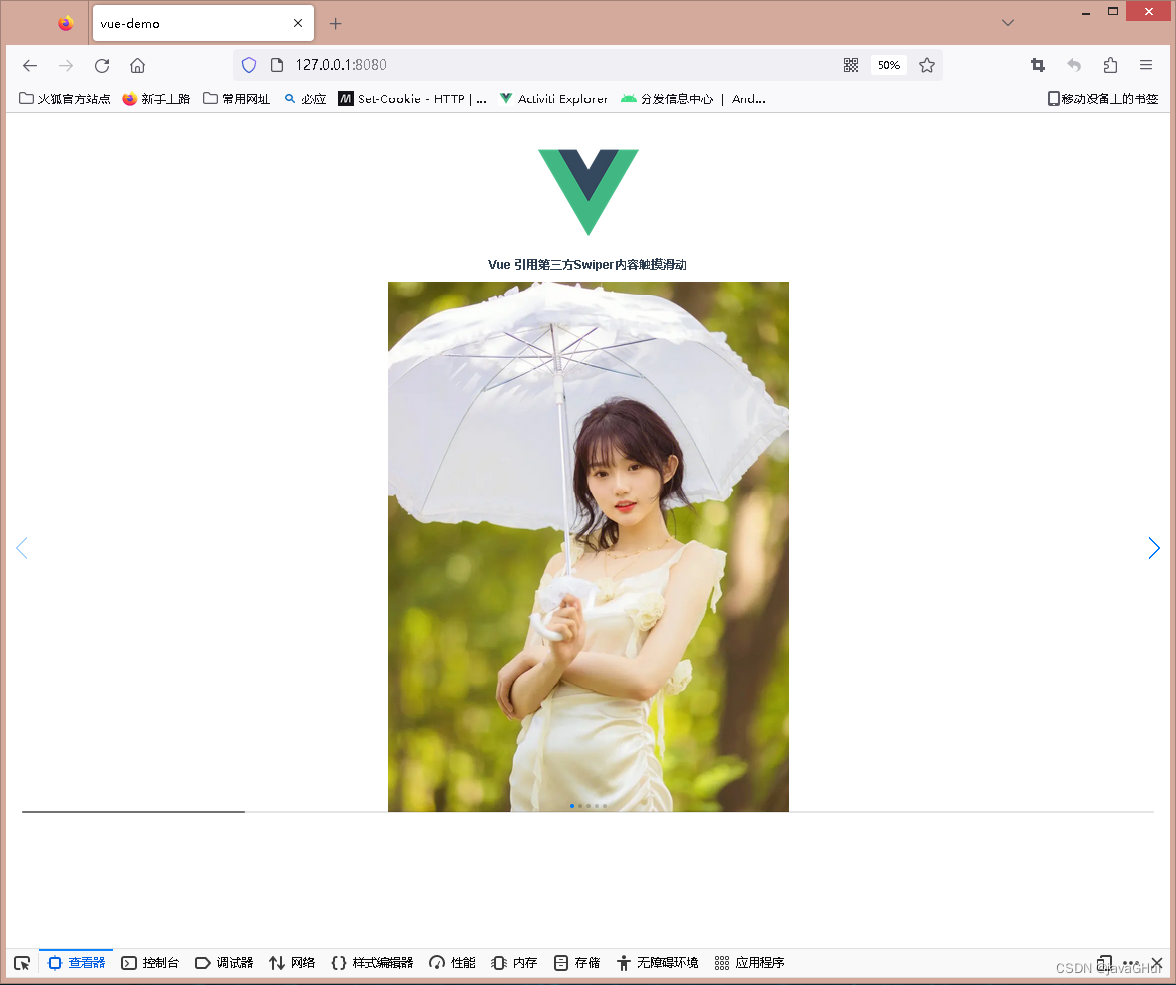Select the pick-element inspector icon in devtools
This screenshot has height=985, width=1176.
[x=22, y=963]
